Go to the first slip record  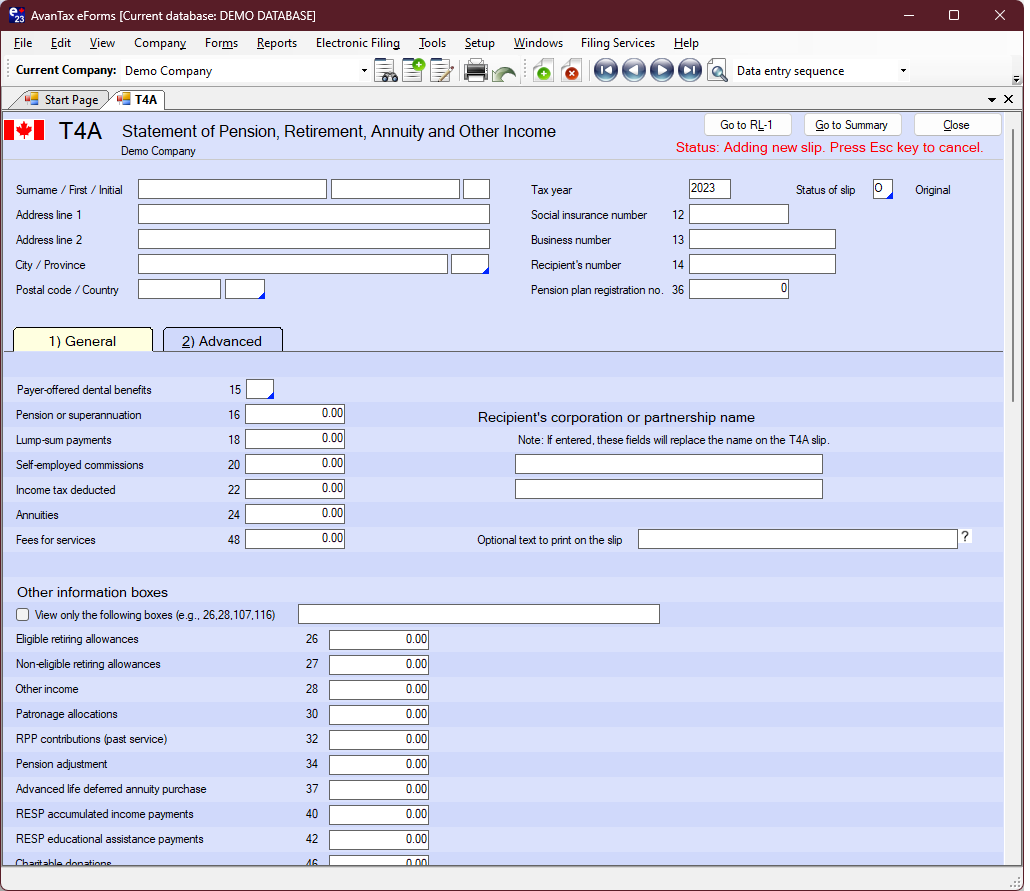tap(605, 71)
